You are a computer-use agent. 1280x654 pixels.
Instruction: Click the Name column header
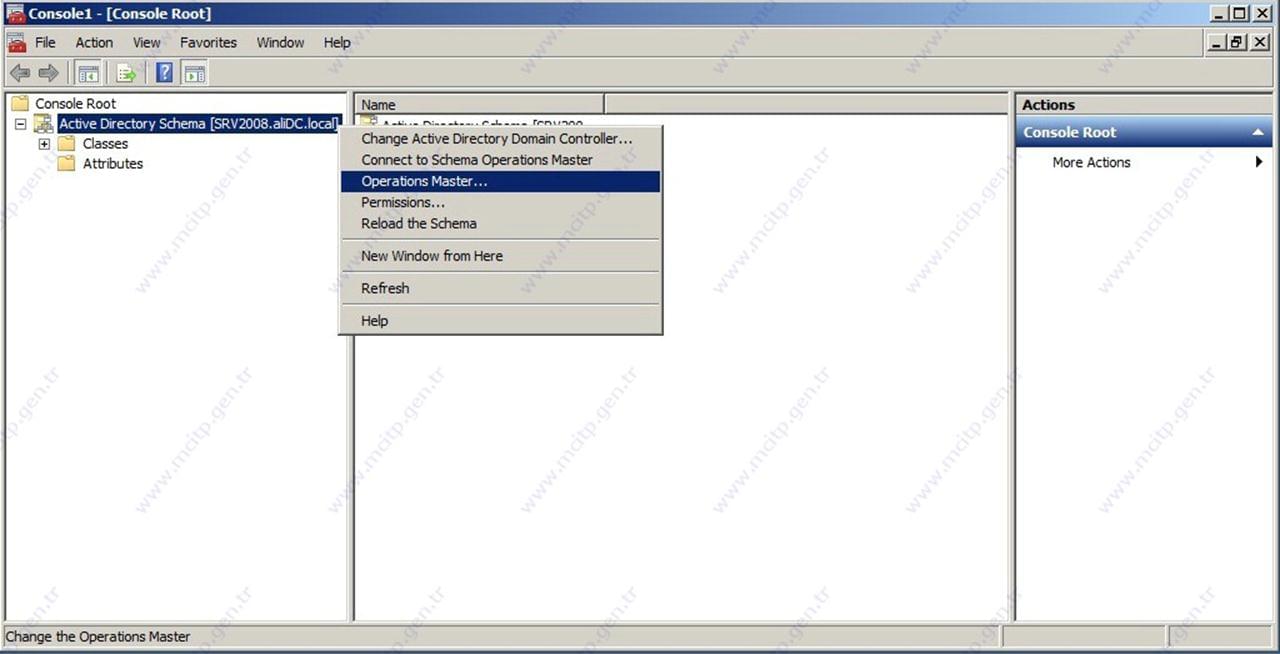coord(479,104)
